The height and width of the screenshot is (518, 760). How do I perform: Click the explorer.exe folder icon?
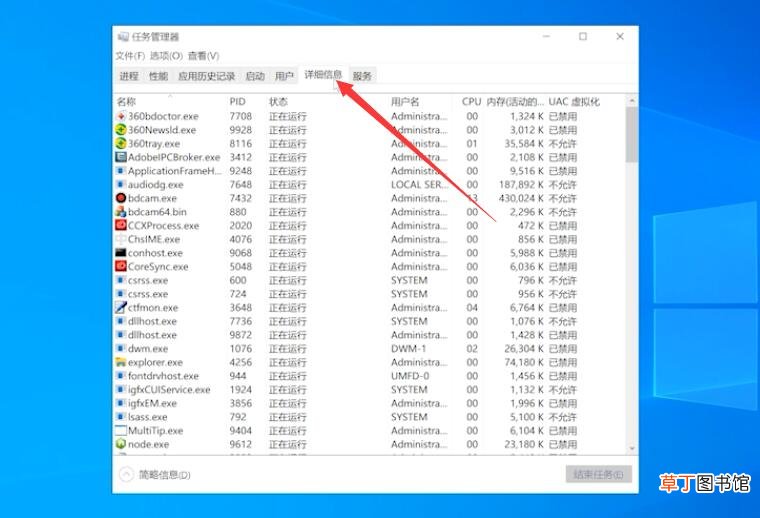(121, 362)
